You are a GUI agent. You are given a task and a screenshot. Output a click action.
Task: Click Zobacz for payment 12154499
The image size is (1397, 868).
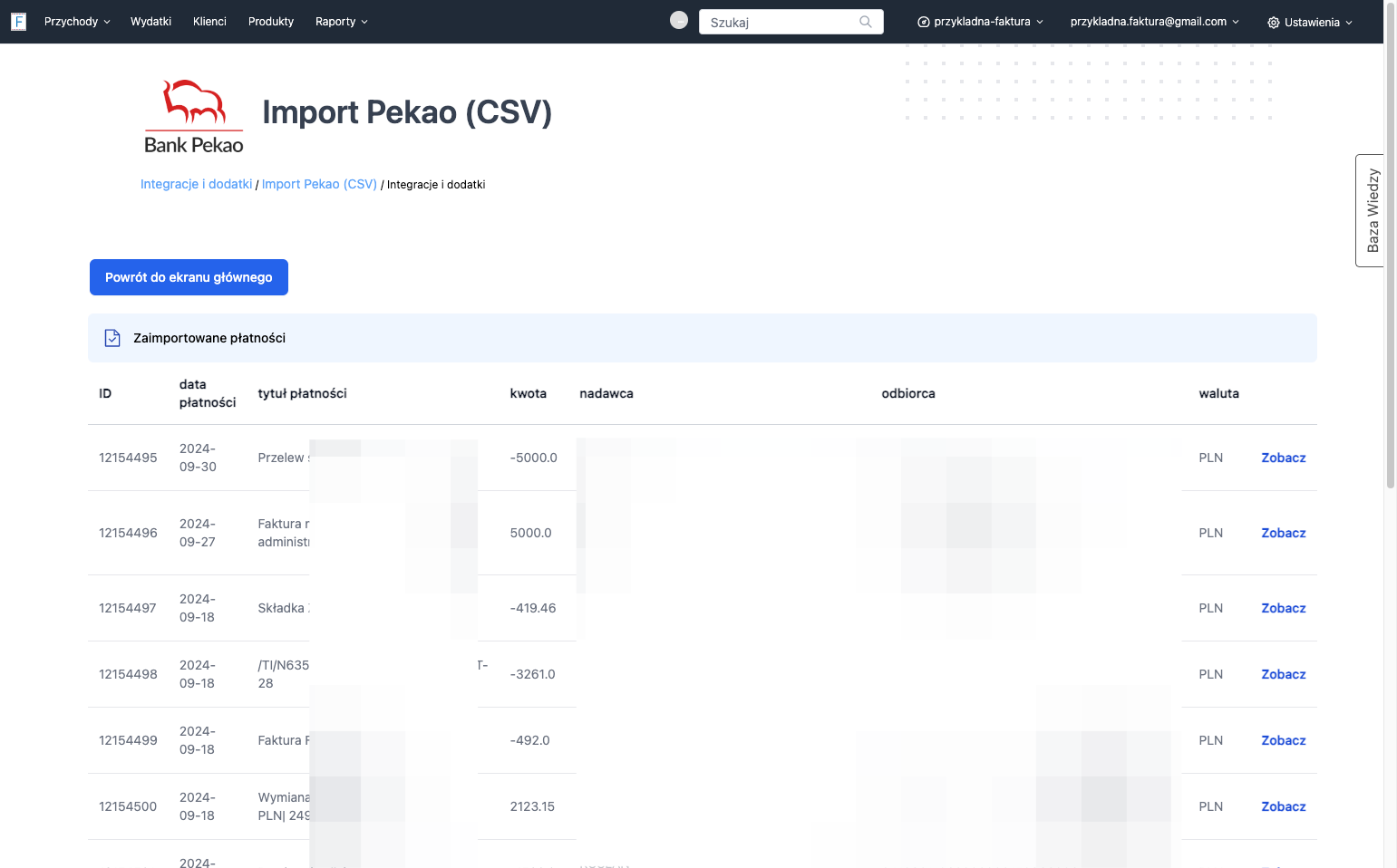click(1284, 740)
